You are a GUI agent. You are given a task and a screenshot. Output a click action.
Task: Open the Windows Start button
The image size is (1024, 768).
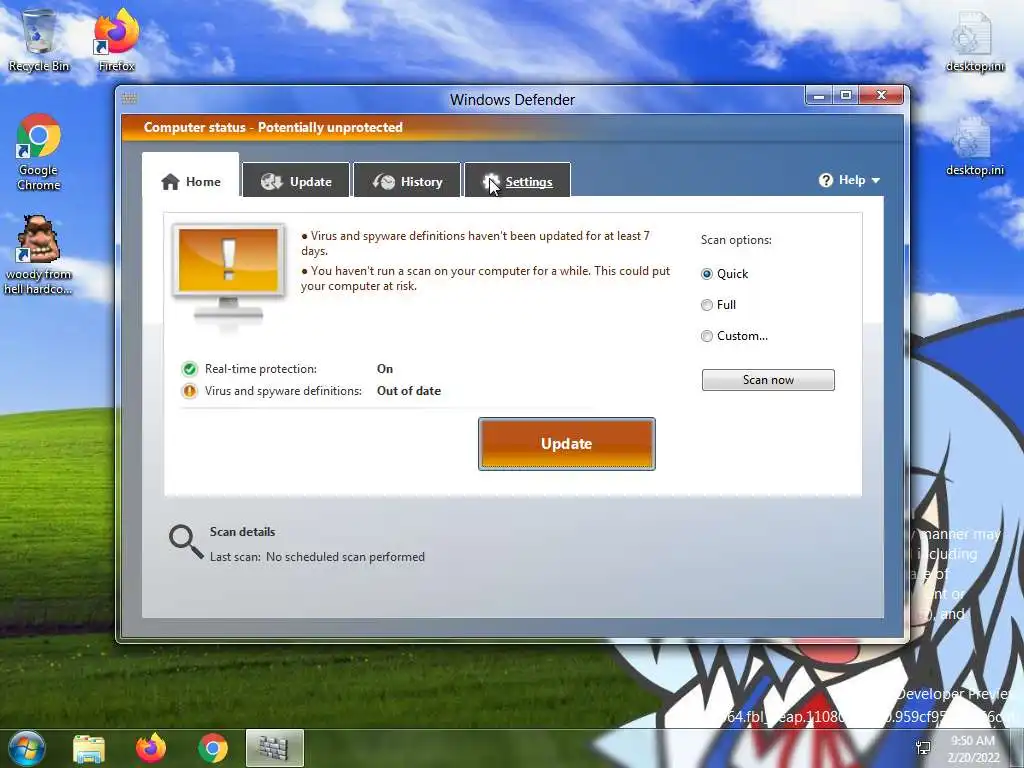coord(25,748)
